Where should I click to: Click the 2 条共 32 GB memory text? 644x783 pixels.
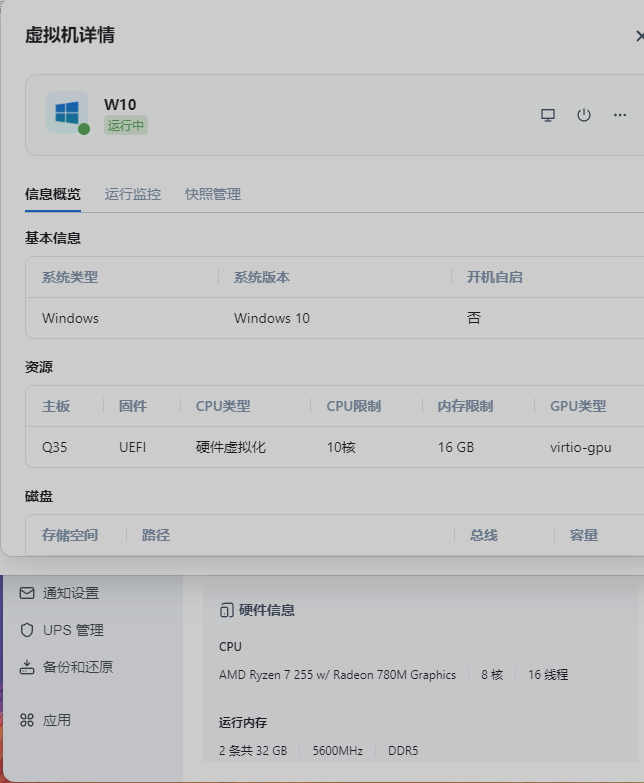click(x=253, y=751)
